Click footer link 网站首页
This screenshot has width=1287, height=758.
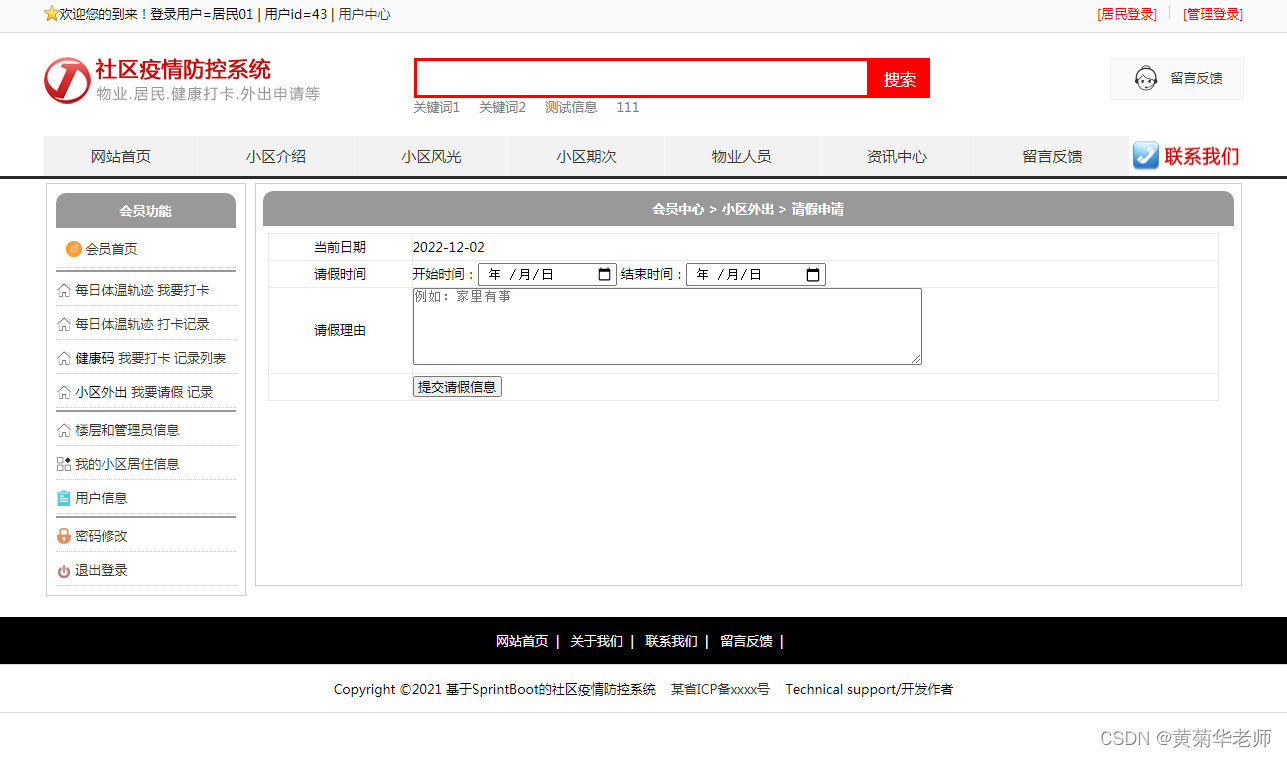[x=522, y=642]
